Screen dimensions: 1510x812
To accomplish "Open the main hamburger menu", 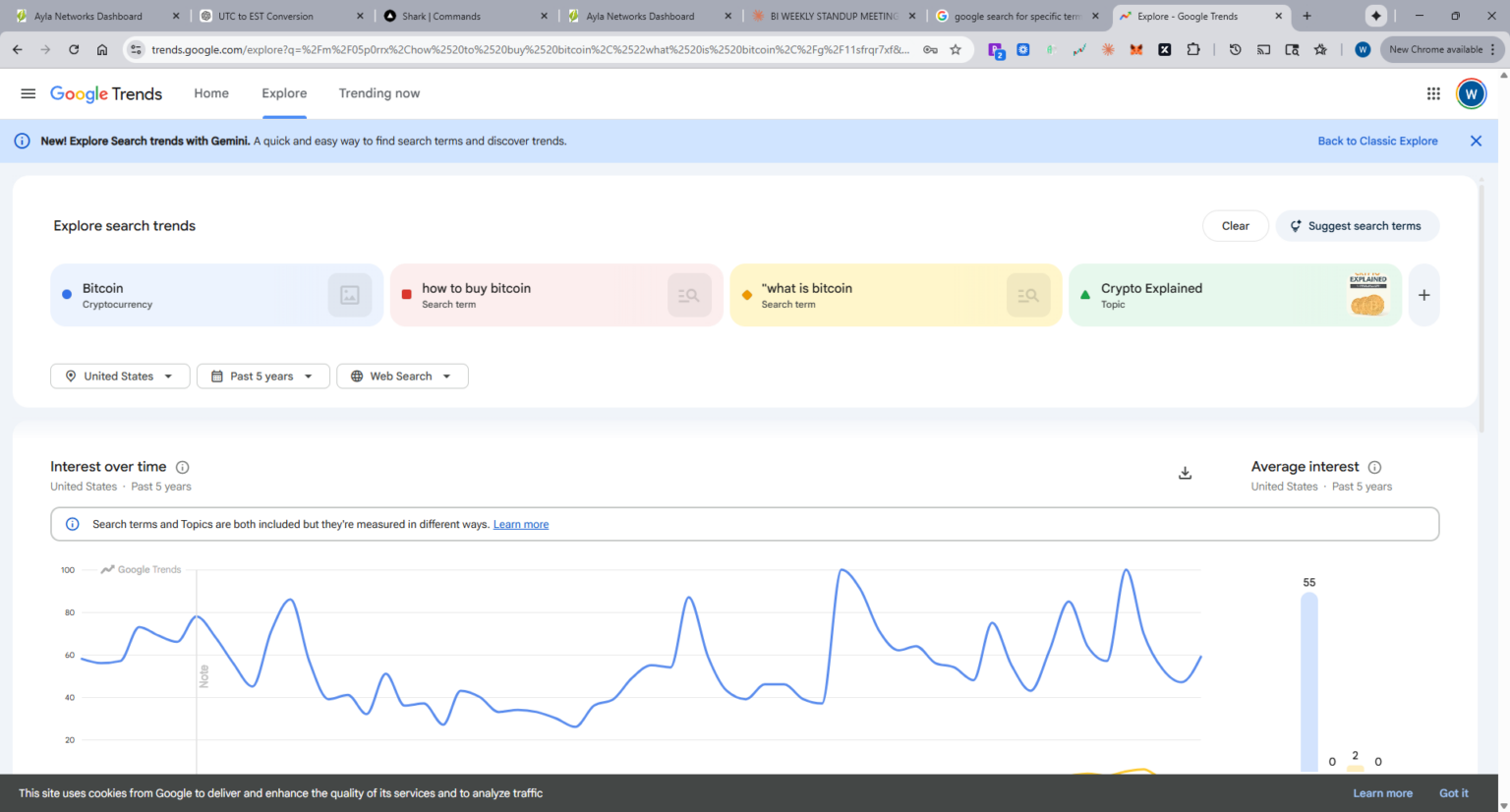I will (28, 93).
